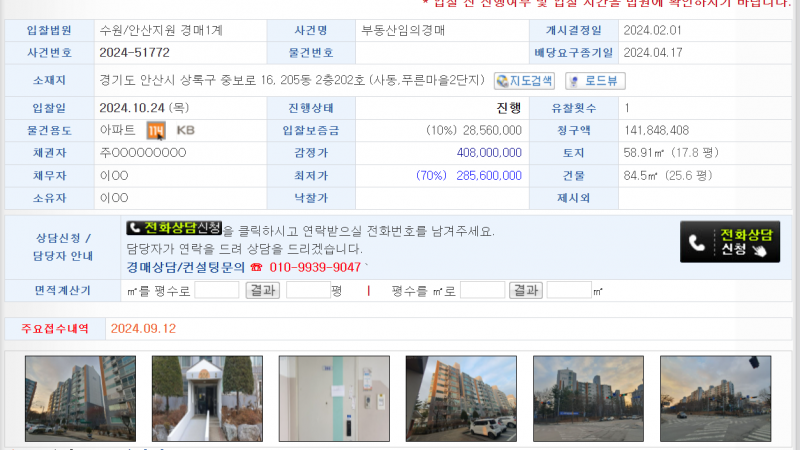Viewport: 800px width, 450px height.
Task: Click the small inline 전화상담신청 badge
Action: pos(174,229)
